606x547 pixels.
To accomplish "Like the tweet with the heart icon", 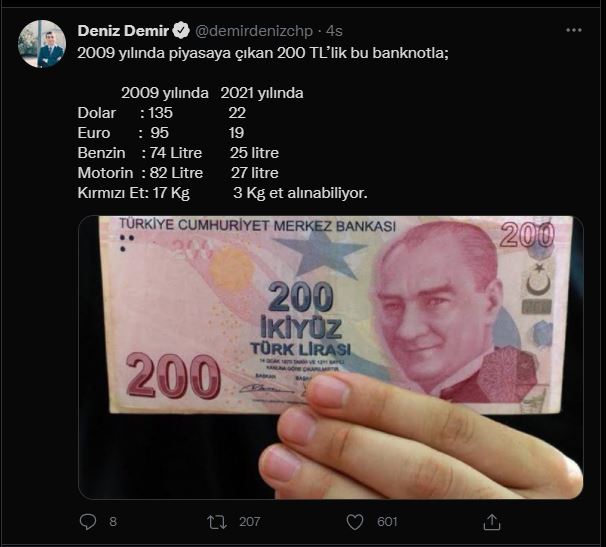I will pyautogui.click(x=354, y=522).
